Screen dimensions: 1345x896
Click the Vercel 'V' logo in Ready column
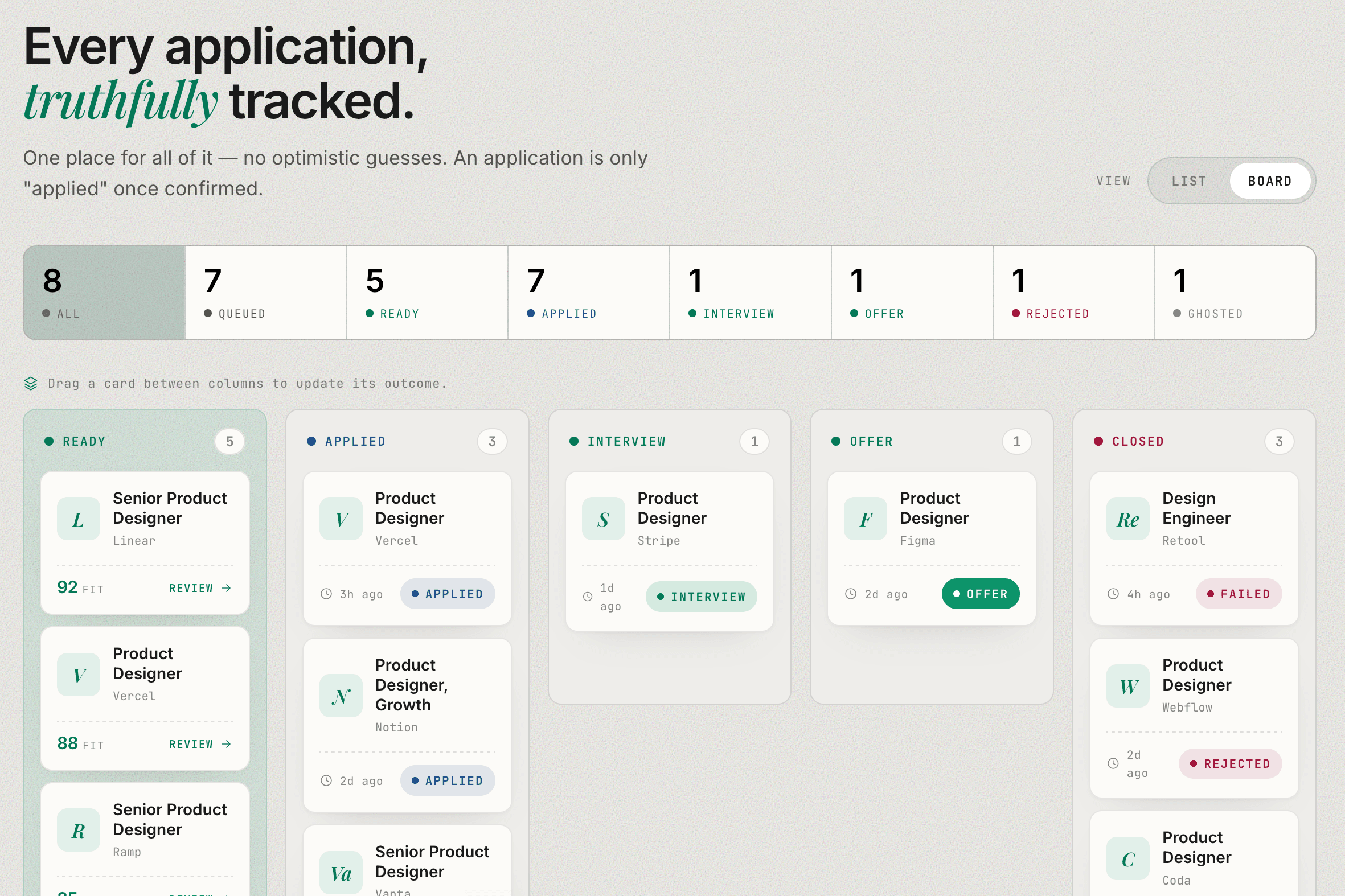[79, 675]
